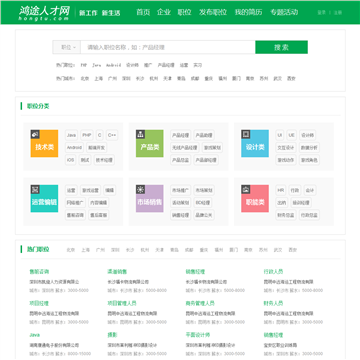This screenshot has height=360, width=360.
Task: Select Android in the hot positions row
Action: click(x=113, y=65)
